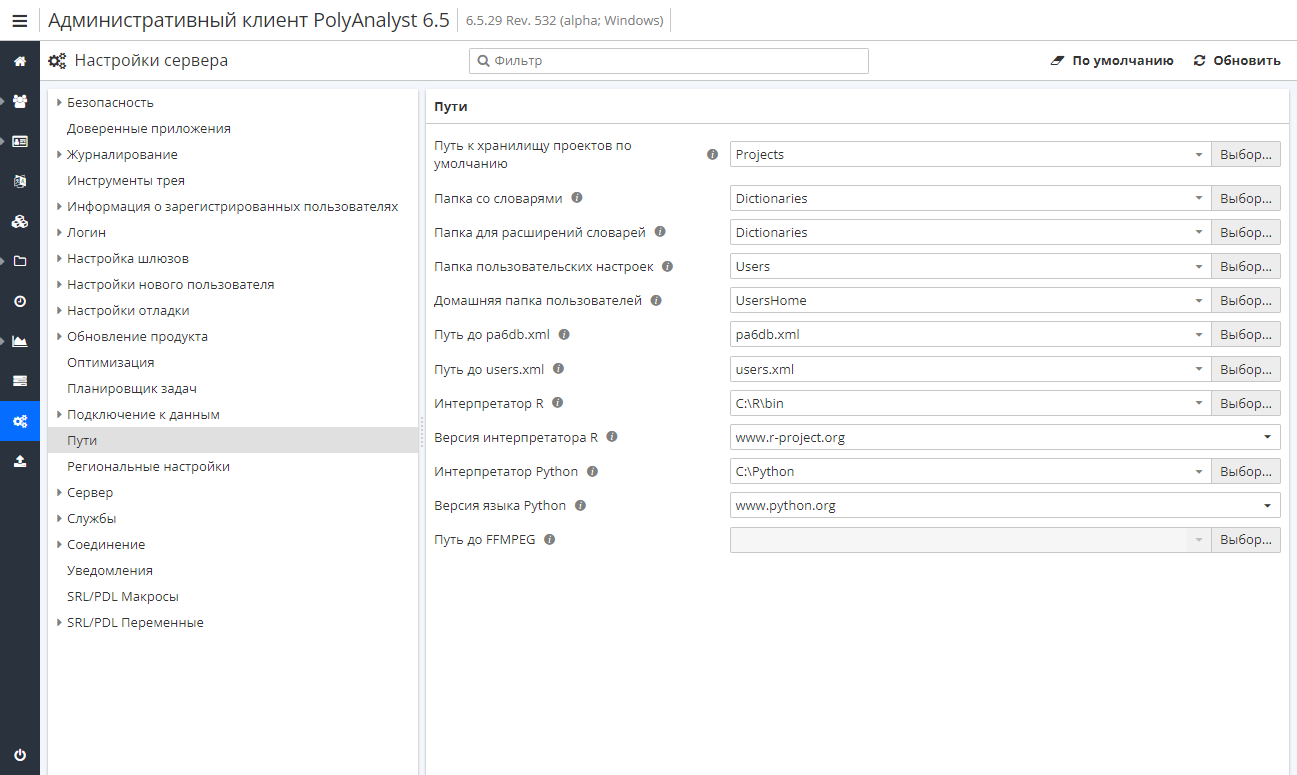
Task: Click the По умолчанию reset button
Action: click(1112, 61)
